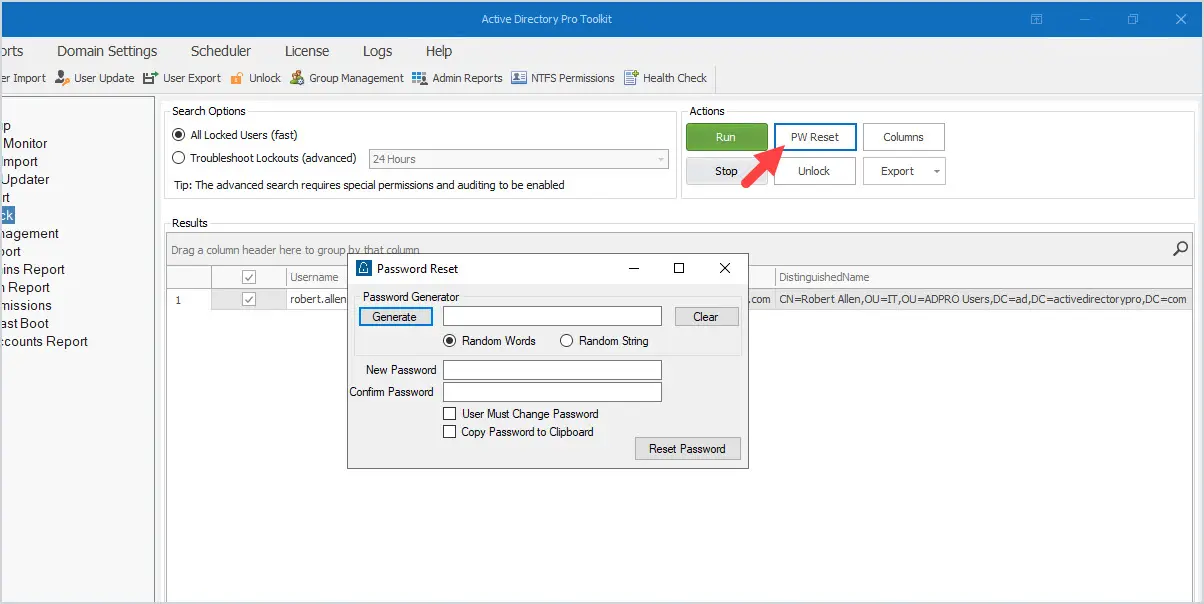Click the Reset Password button
1204x604 pixels.
point(687,449)
